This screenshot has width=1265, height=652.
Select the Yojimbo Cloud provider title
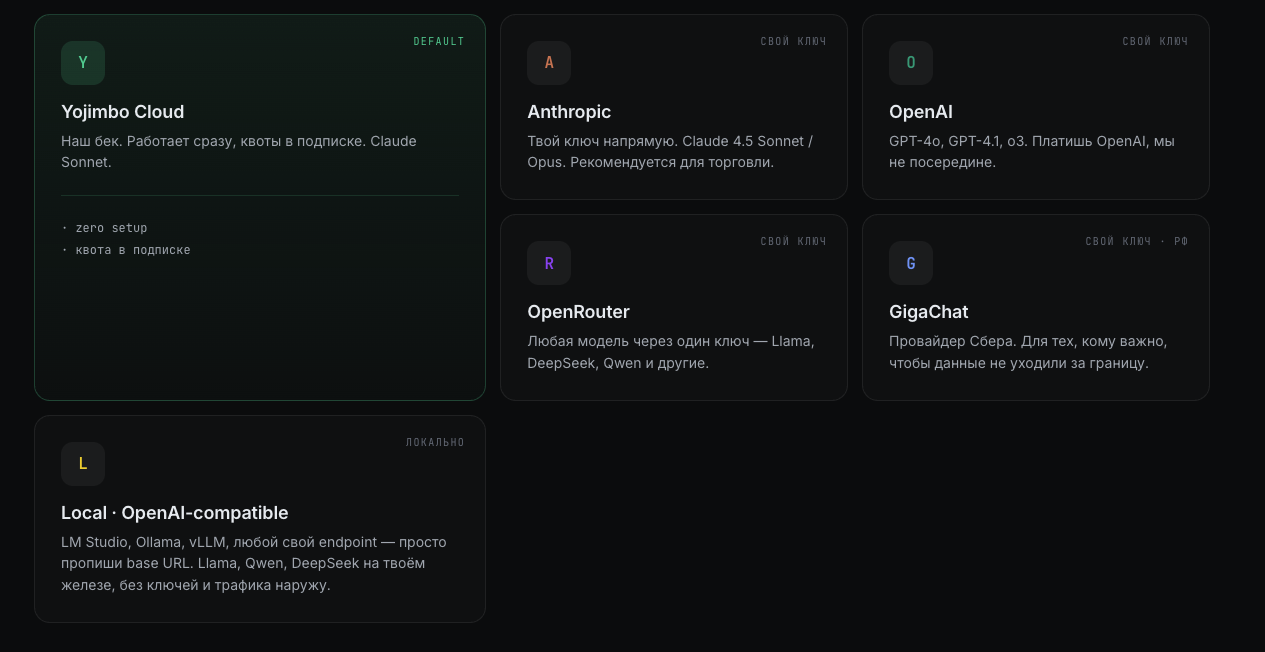pos(123,112)
